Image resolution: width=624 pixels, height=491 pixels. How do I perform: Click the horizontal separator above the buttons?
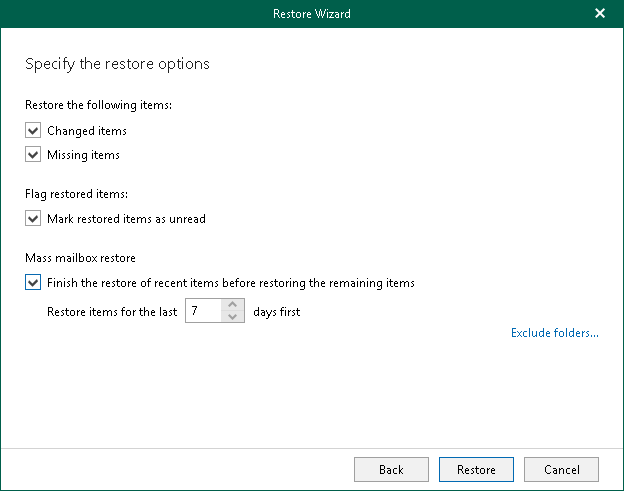[312, 447]
